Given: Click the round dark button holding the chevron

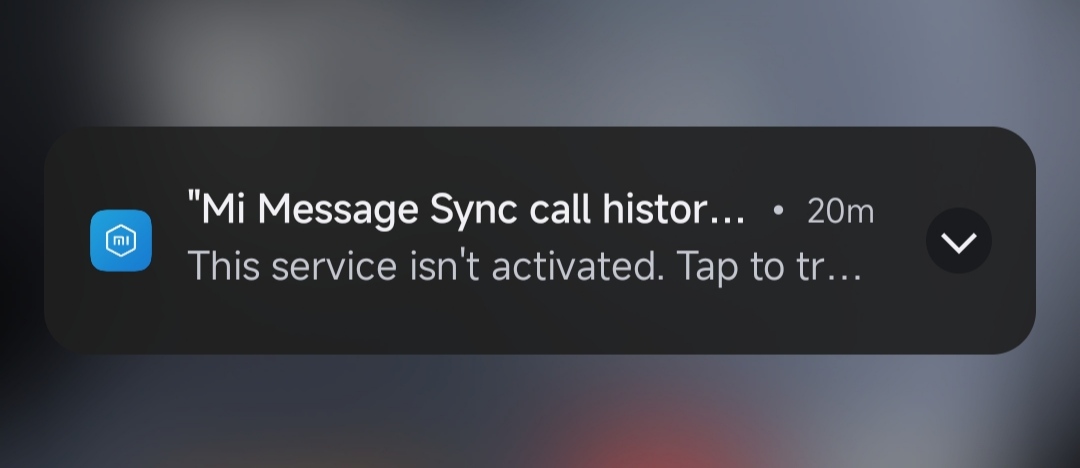Looking at the screenshot, I should click(959, 241).
